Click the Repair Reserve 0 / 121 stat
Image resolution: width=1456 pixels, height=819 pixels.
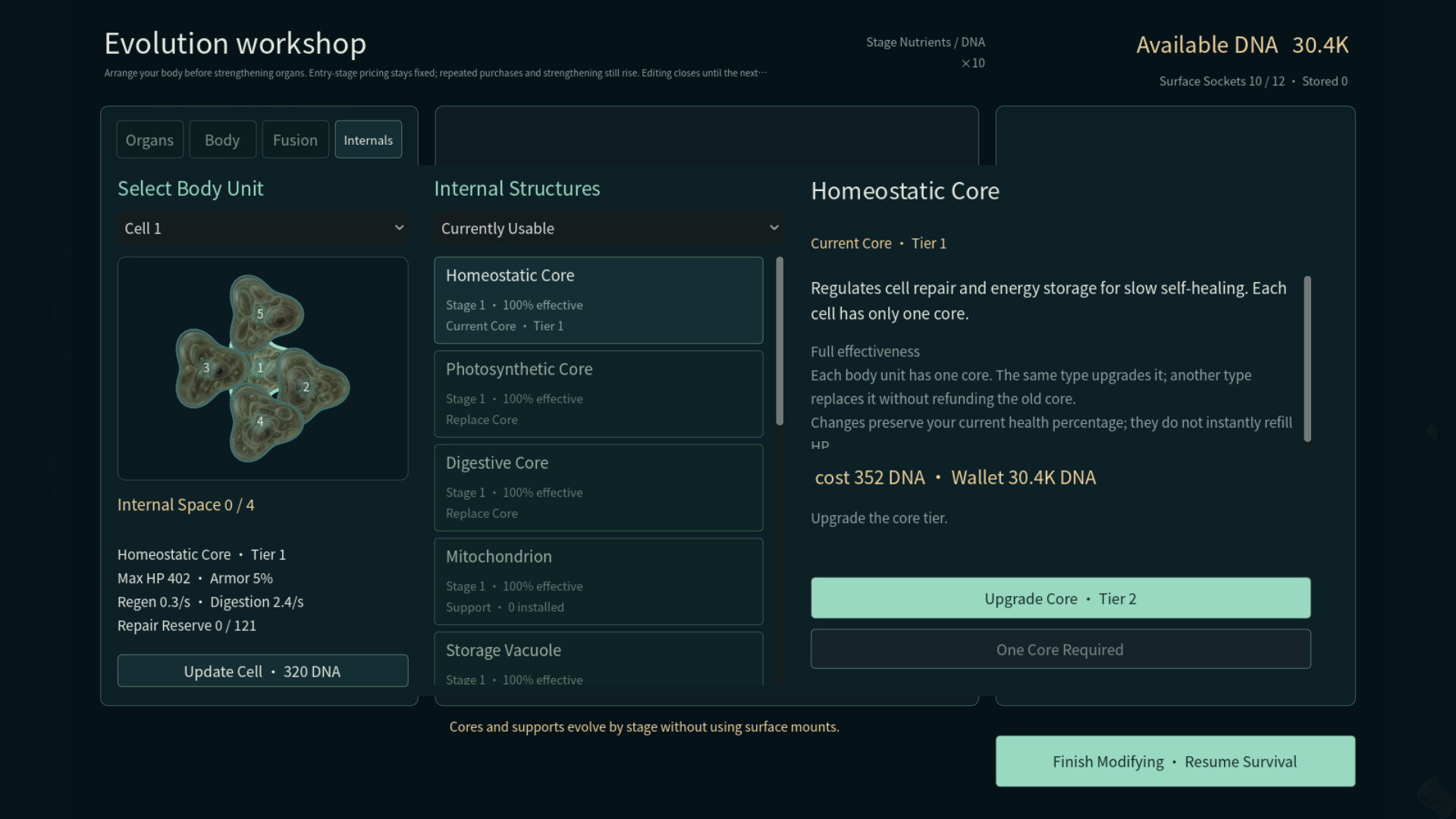pyautogui.click(x=187, y=626)
